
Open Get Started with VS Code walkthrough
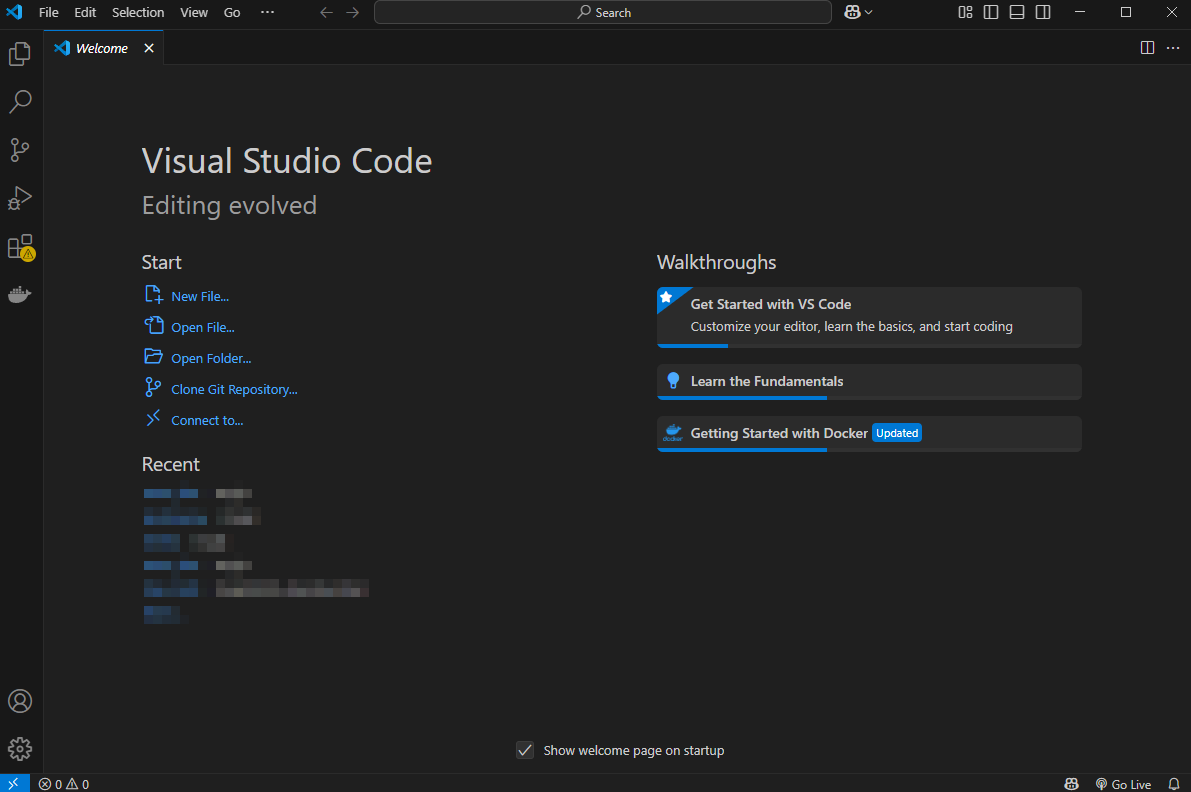869,317
